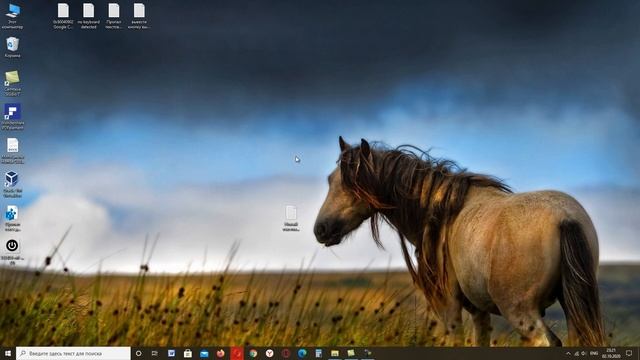The image size is (640, 360).
Task: Open the Calculator taskbar icon
Action: 318,353
